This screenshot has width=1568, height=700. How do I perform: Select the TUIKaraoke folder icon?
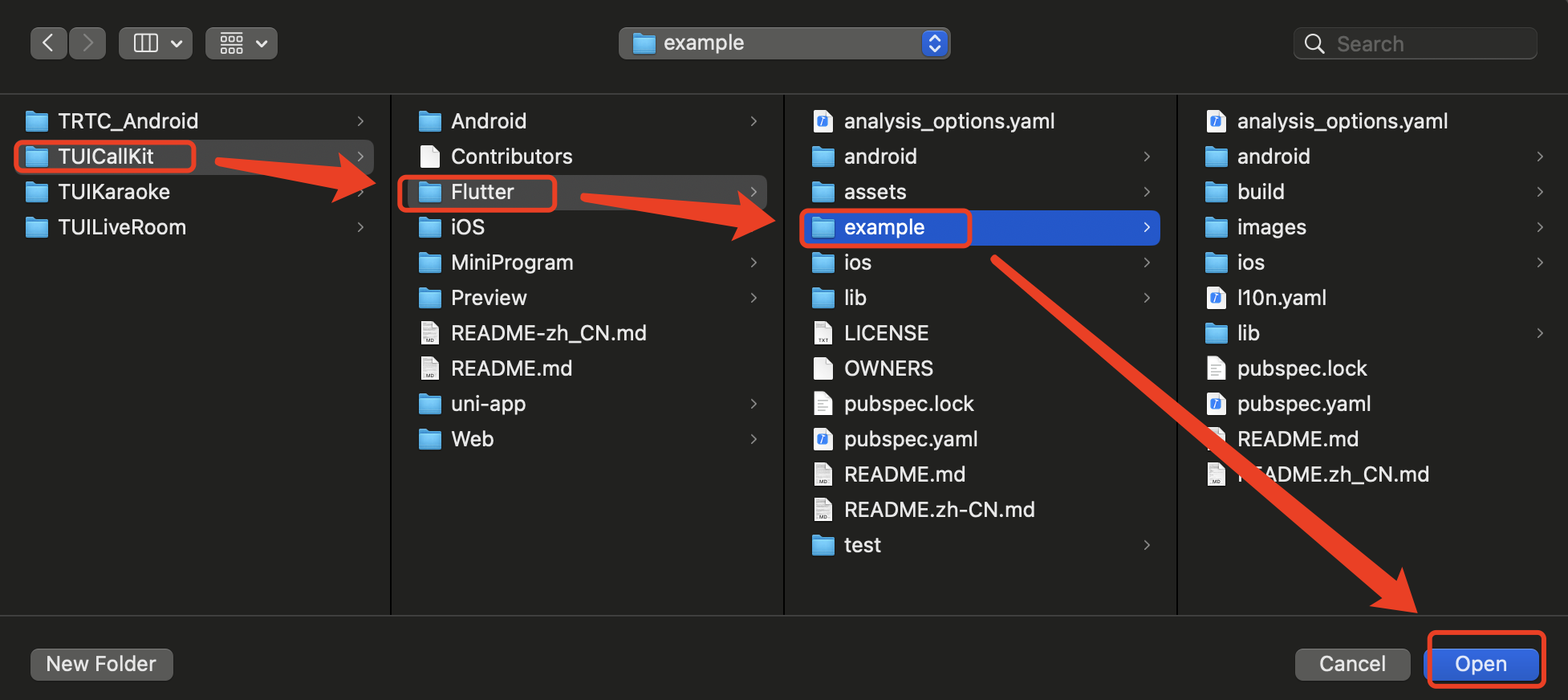click(x=37, y=193)
